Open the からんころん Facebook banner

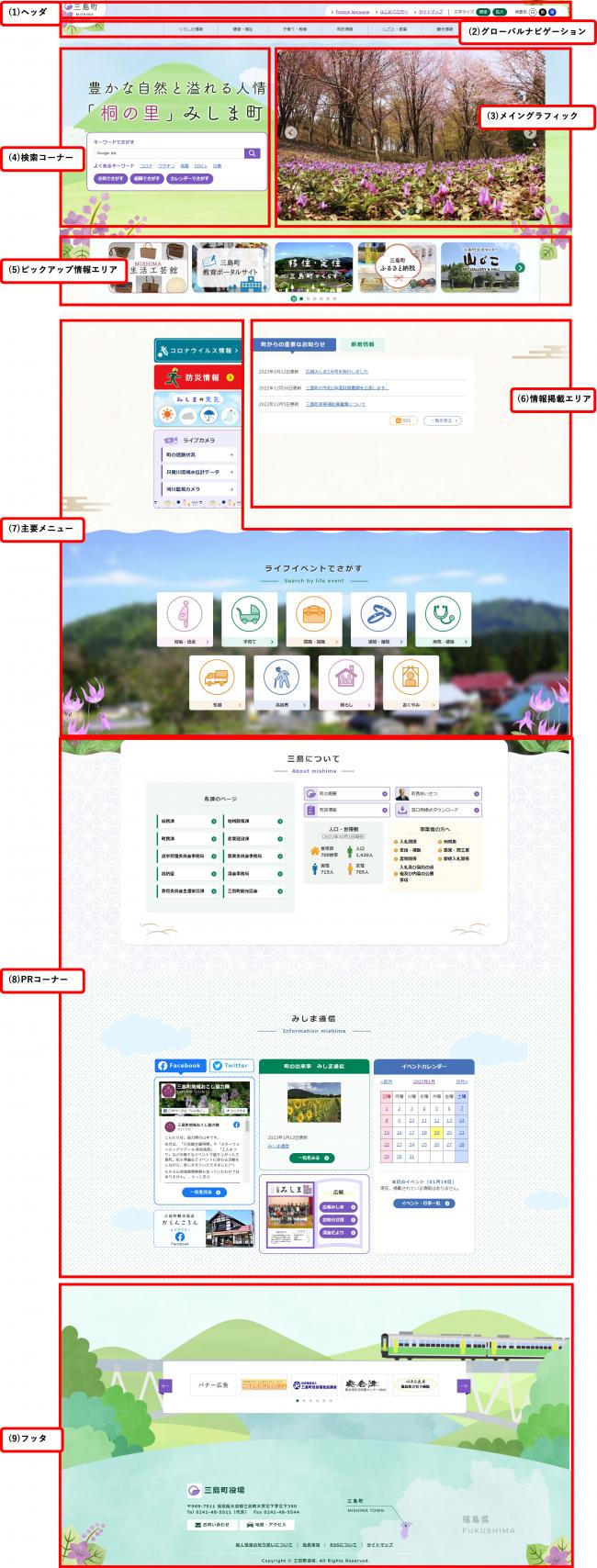coord(204,1228)
